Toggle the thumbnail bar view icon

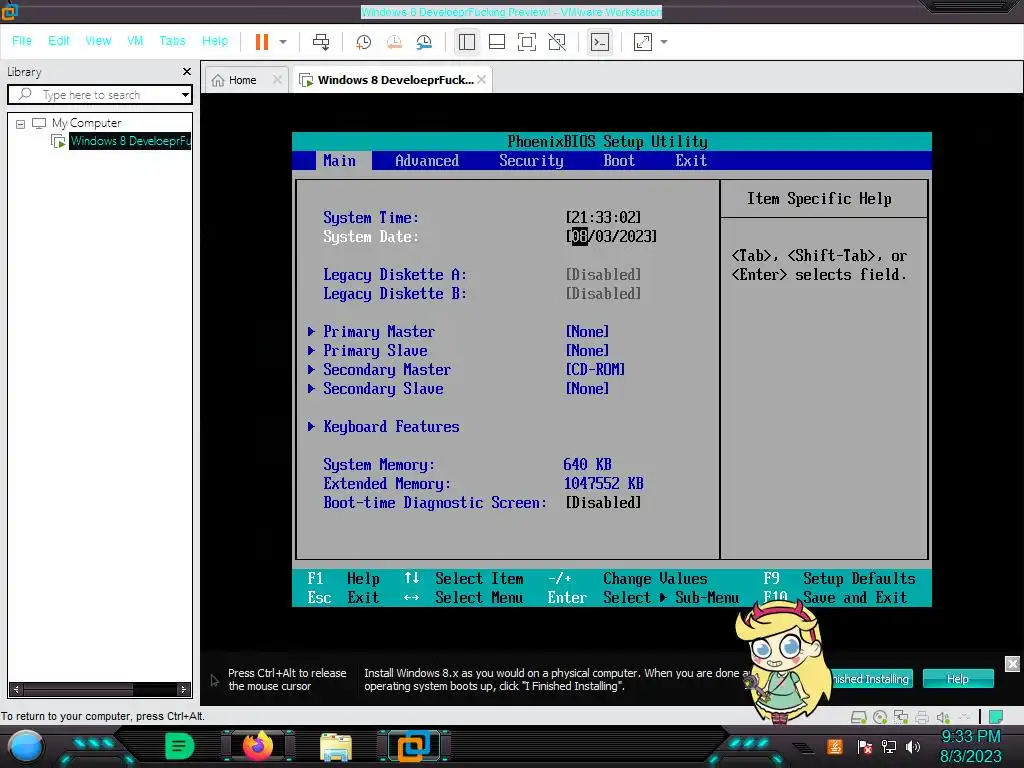[x=497, y=42]
